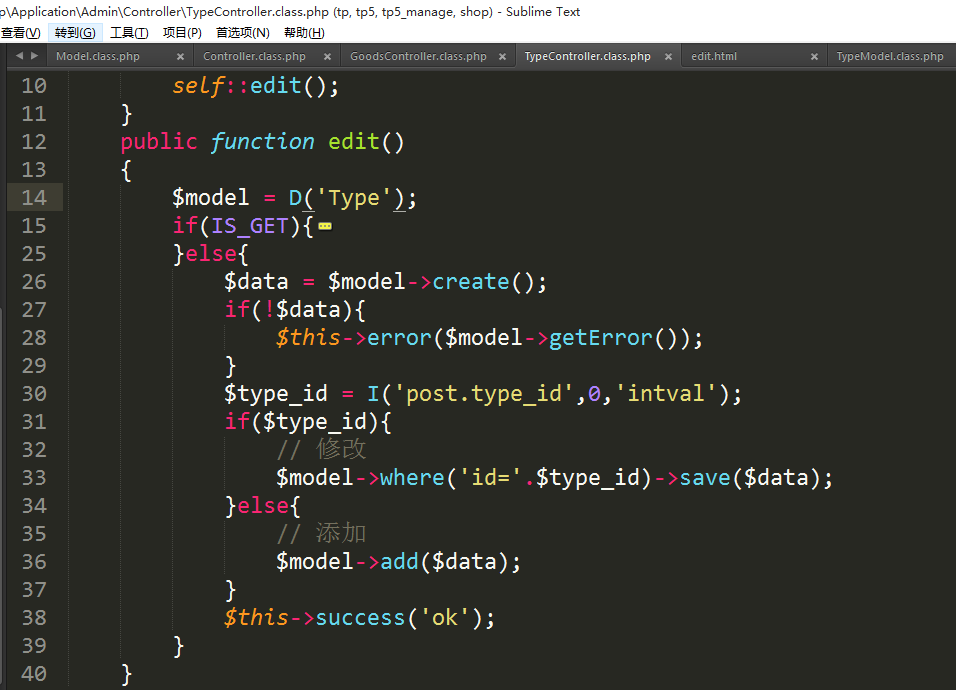Close the Controller.class.php tab
Screen dimensions: 956x690
pyautogui.click(x=327, y=57)
